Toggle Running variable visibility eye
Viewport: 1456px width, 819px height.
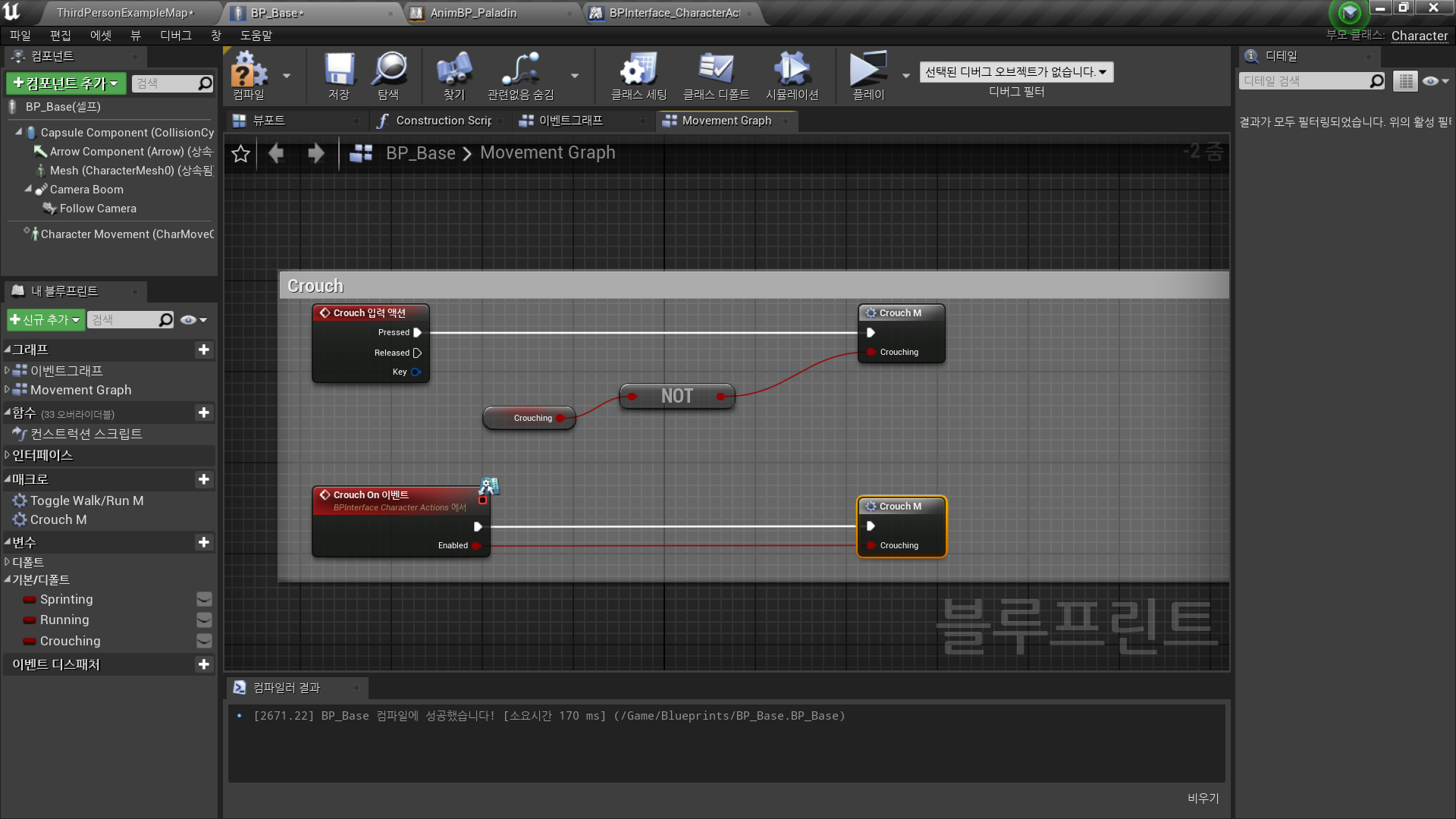coord(204,620)
